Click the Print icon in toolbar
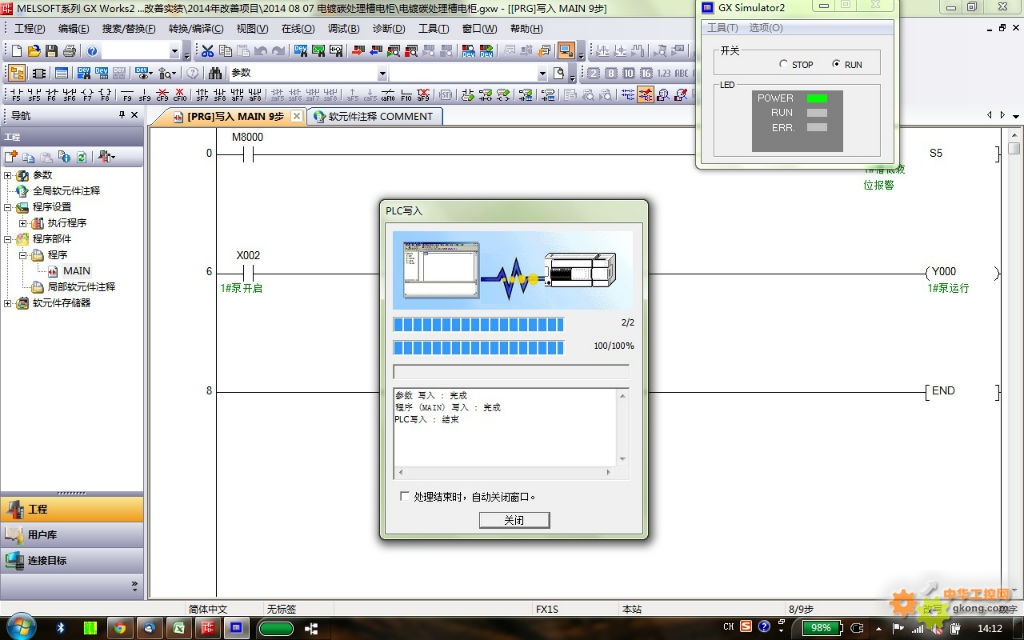This screenshot has width=1024, height=640. point(69,51)
